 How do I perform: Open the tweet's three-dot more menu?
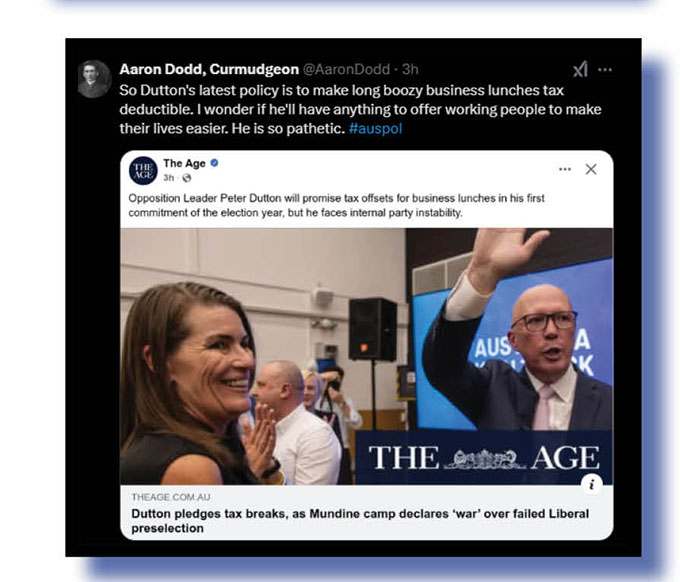coord(605,69)
